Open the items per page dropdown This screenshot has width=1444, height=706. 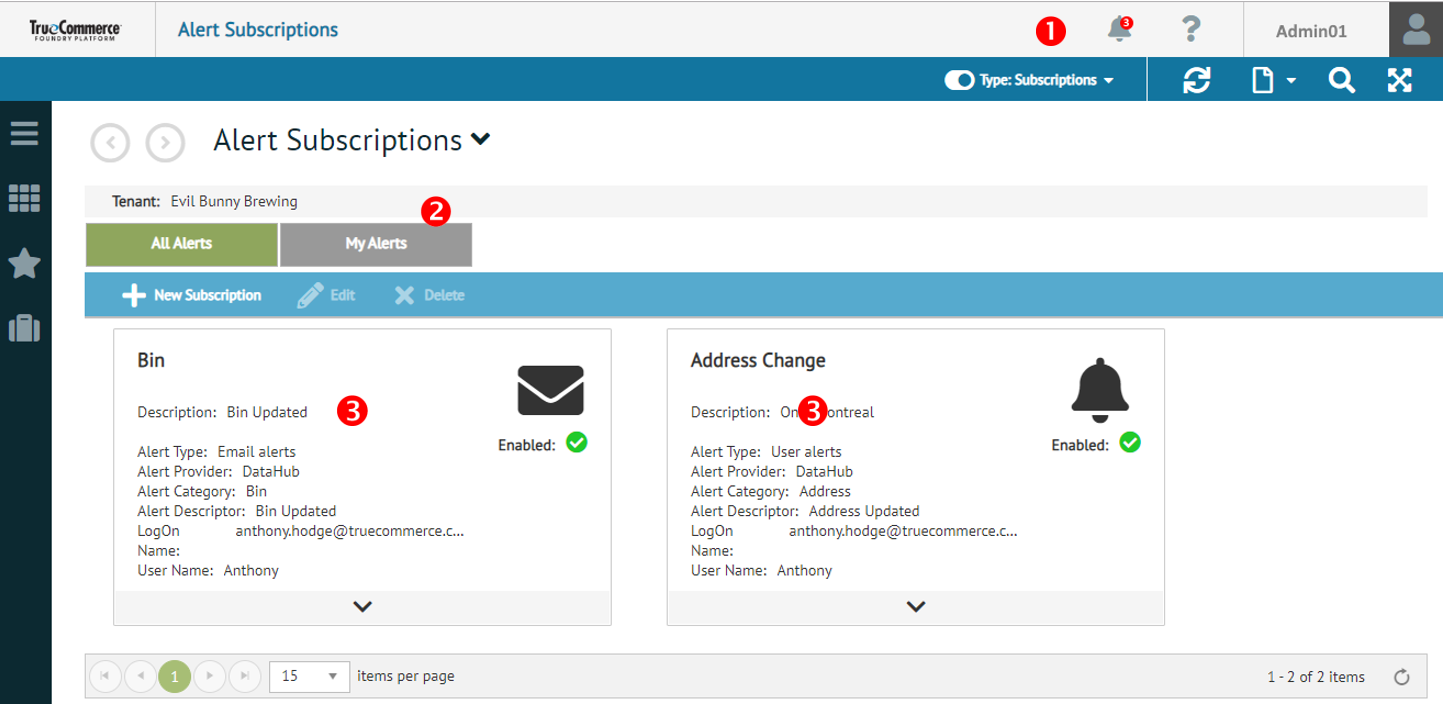[309, 677]
